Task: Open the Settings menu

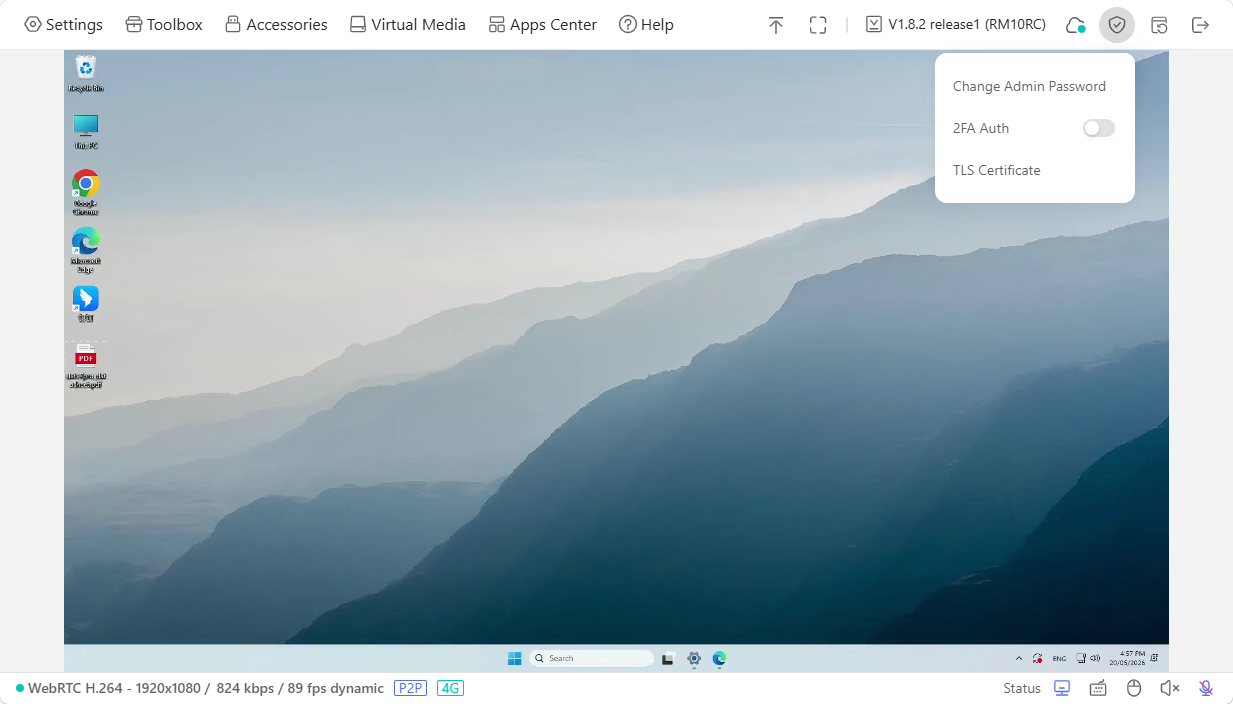Action: (x=63, y=24)
